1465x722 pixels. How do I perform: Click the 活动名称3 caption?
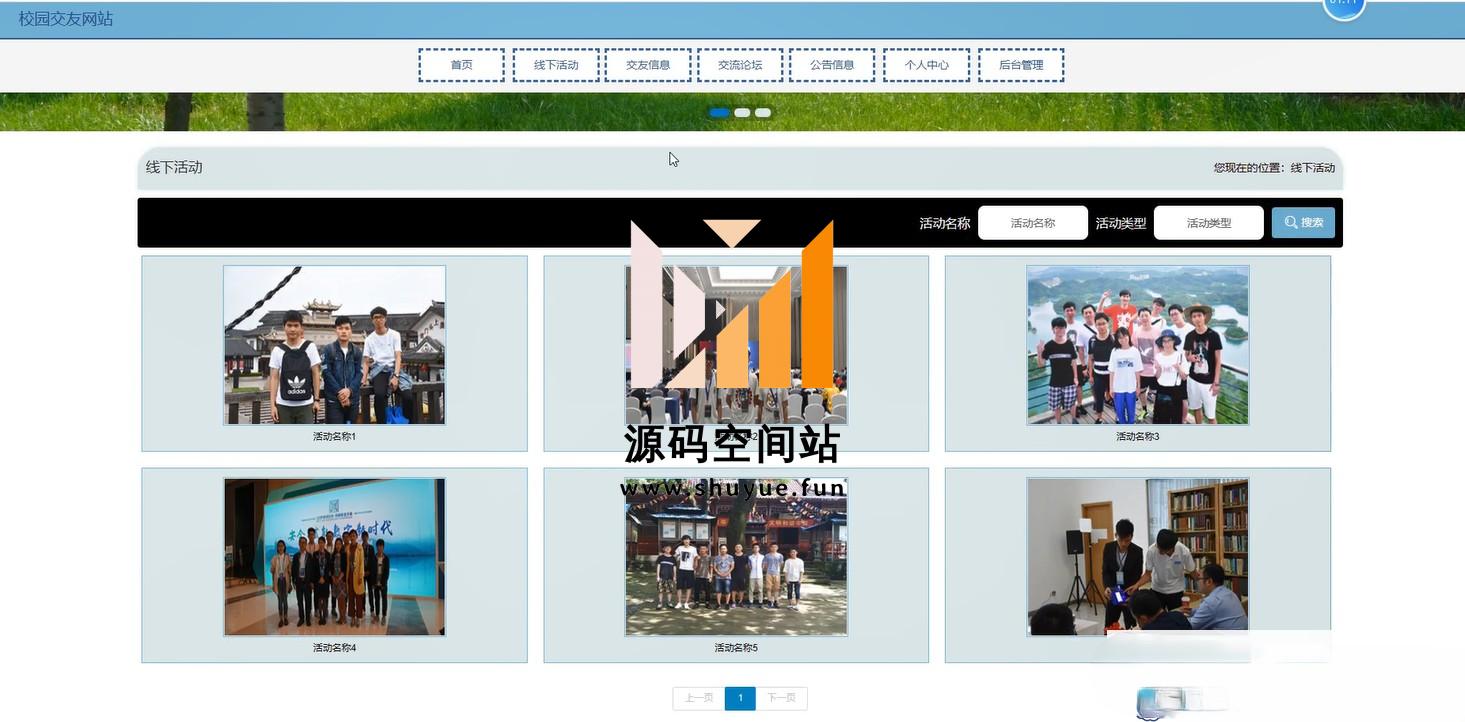pyautogui.click(x=1138, y=437)
